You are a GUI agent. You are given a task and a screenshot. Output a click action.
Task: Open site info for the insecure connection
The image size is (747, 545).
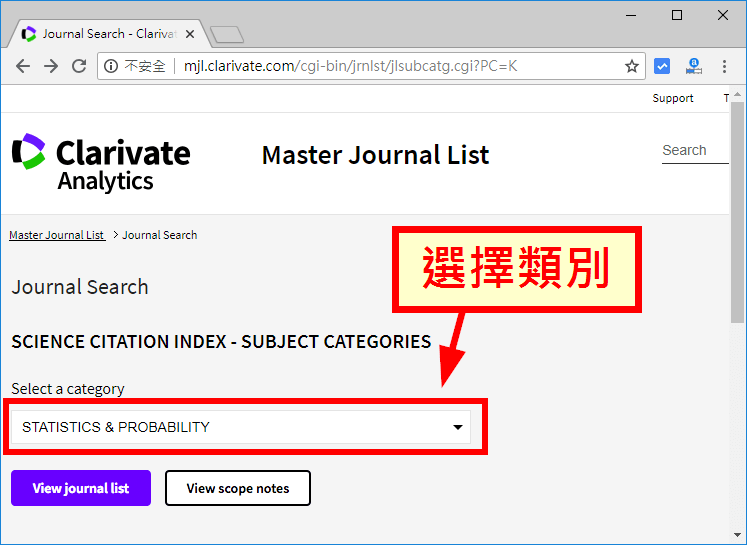(111, 67)
